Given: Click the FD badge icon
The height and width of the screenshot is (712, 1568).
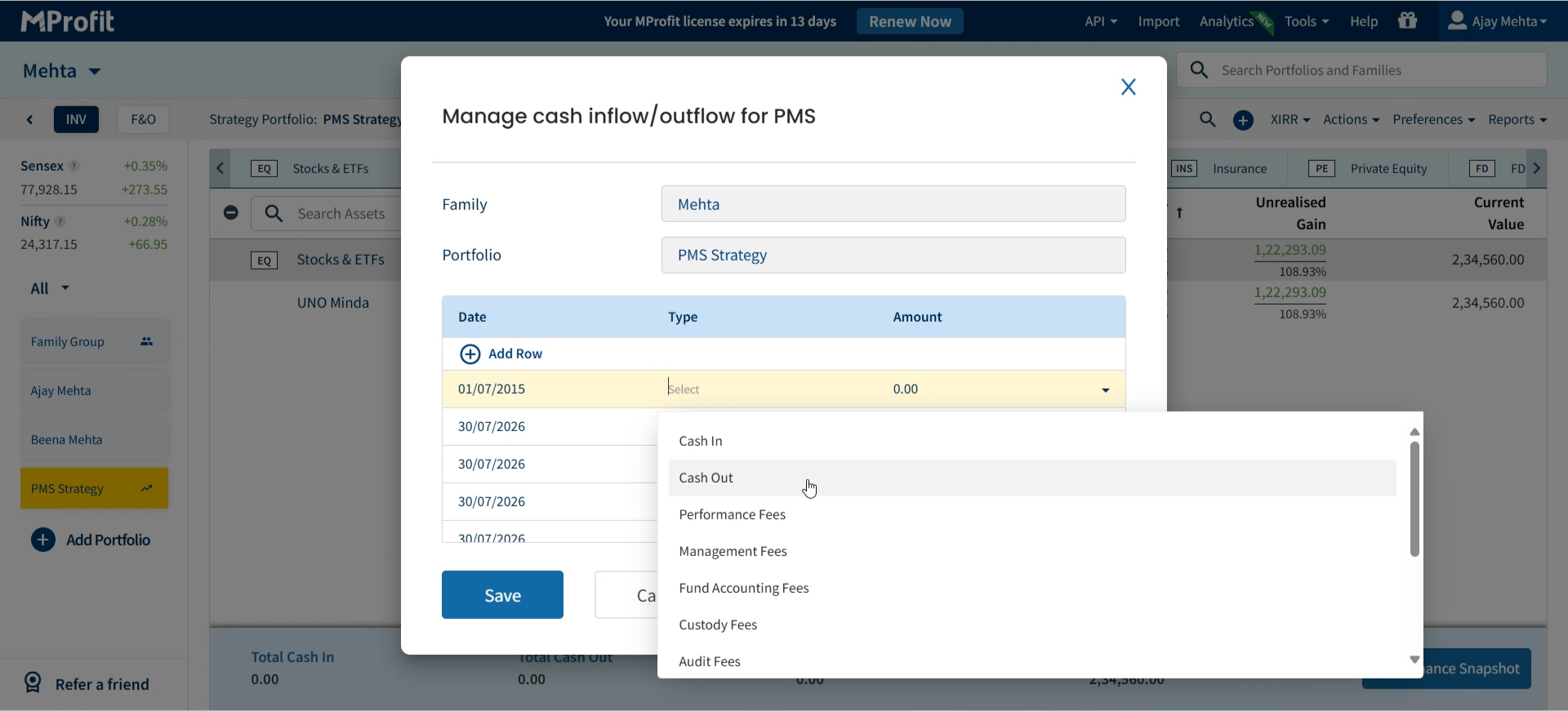Looking at the screenshot, I should coord(1481,169).
